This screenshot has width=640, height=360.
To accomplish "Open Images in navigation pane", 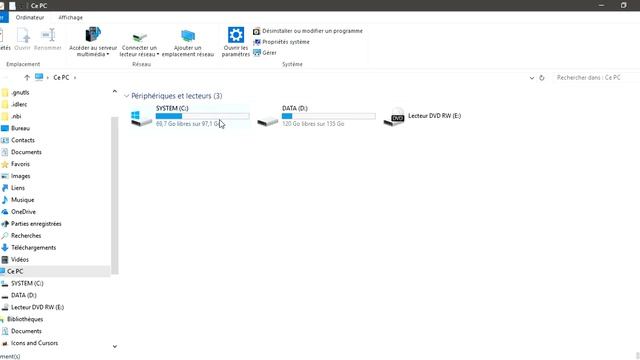I will [x=20, y=176].
